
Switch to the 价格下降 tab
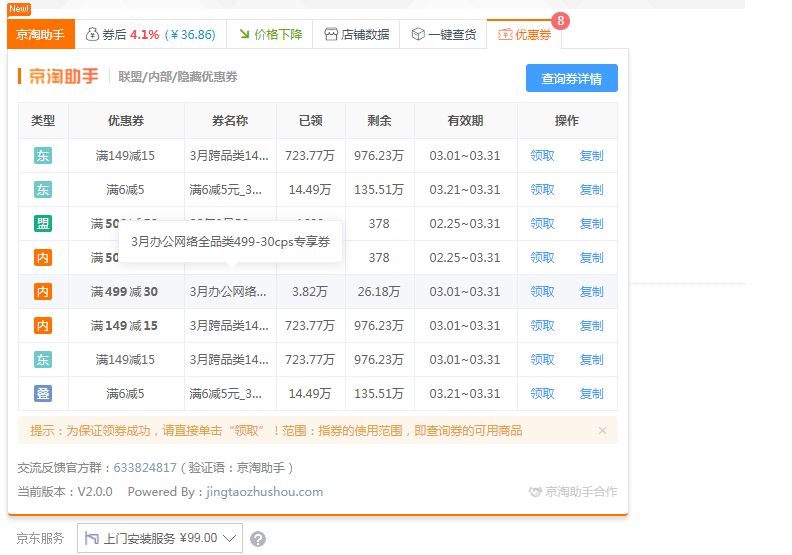270,34
